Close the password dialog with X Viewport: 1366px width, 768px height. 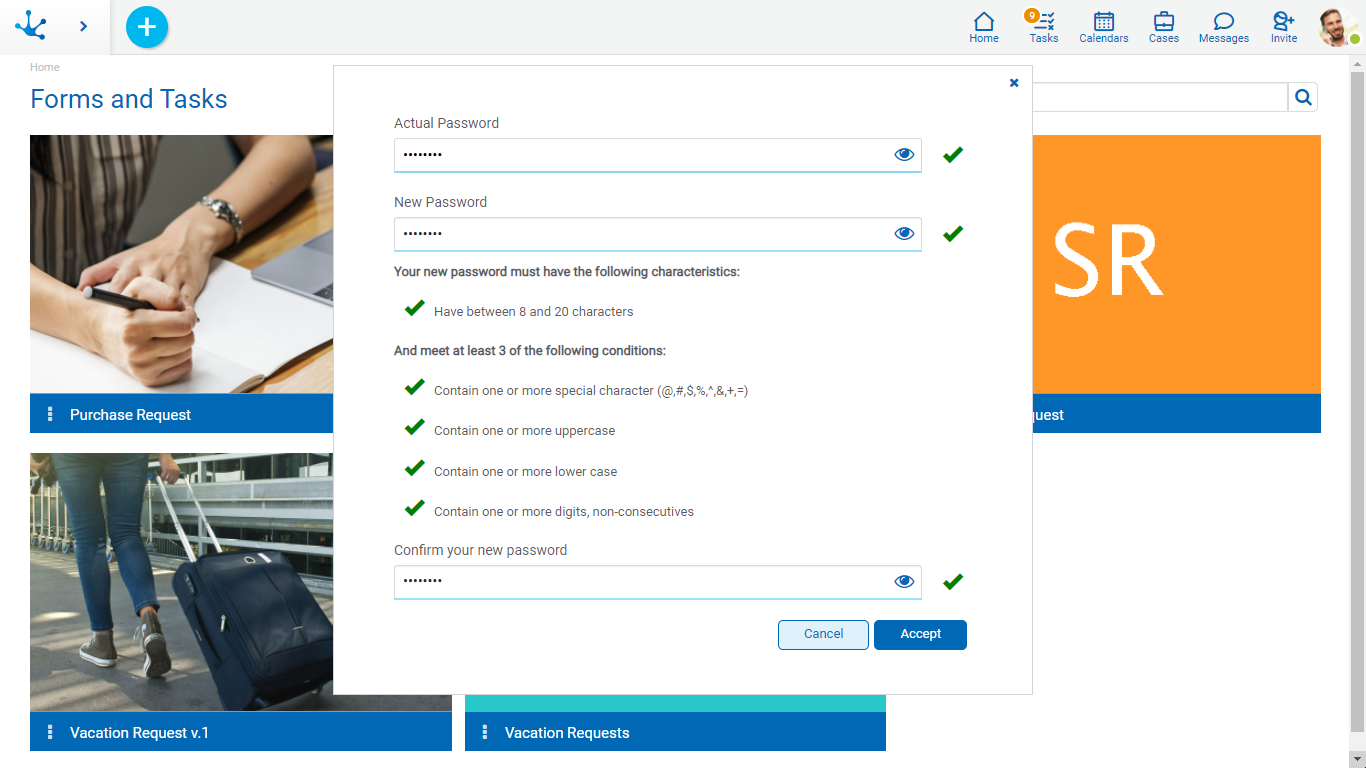click(x=1014, y=83)
